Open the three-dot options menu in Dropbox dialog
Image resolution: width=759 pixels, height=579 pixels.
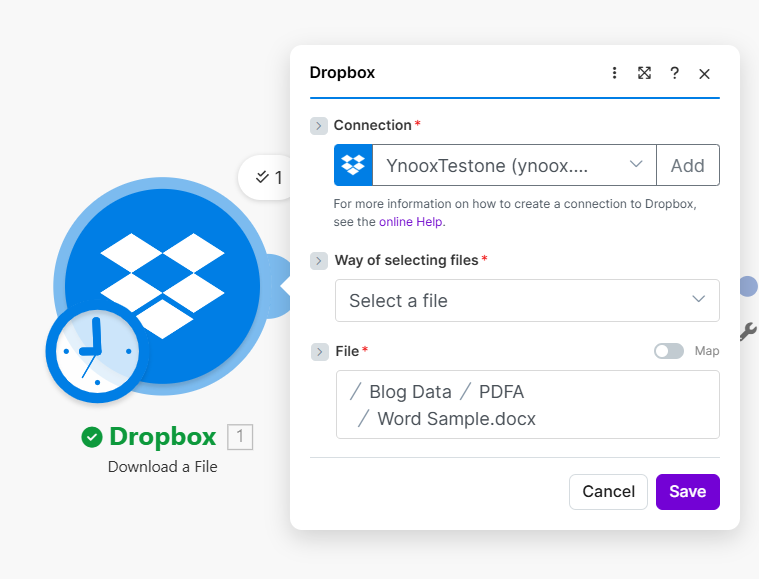[614, 73]
